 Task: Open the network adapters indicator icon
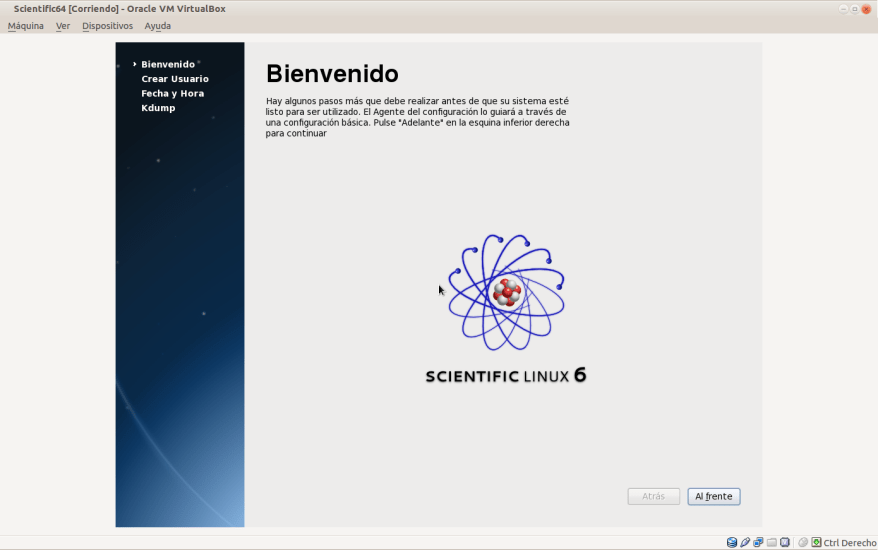[758, 542]
